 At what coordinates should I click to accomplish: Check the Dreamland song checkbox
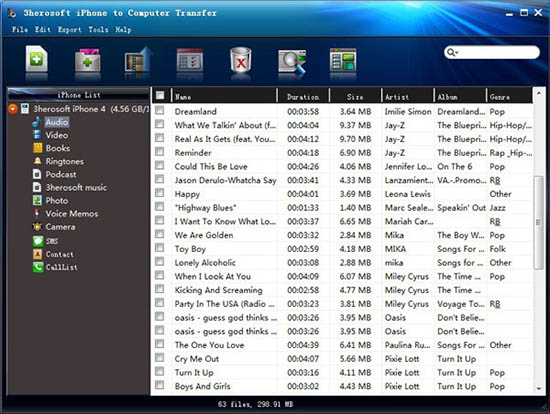pos(160,111)
